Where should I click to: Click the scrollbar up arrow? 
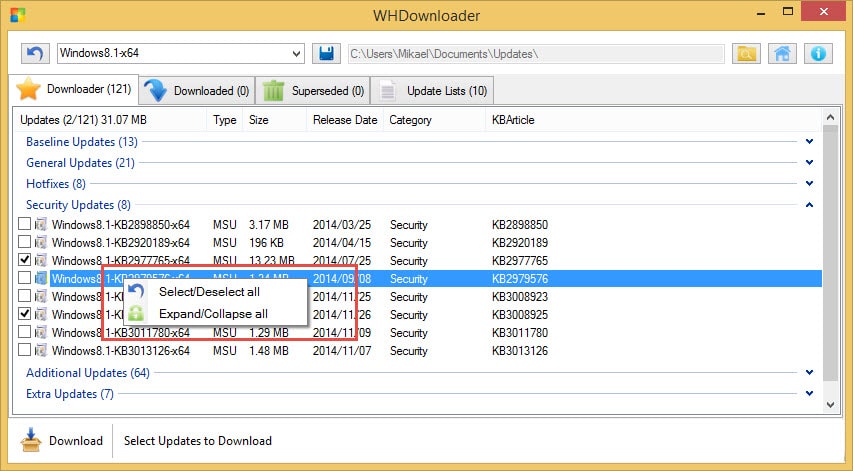tap(830, 117)
